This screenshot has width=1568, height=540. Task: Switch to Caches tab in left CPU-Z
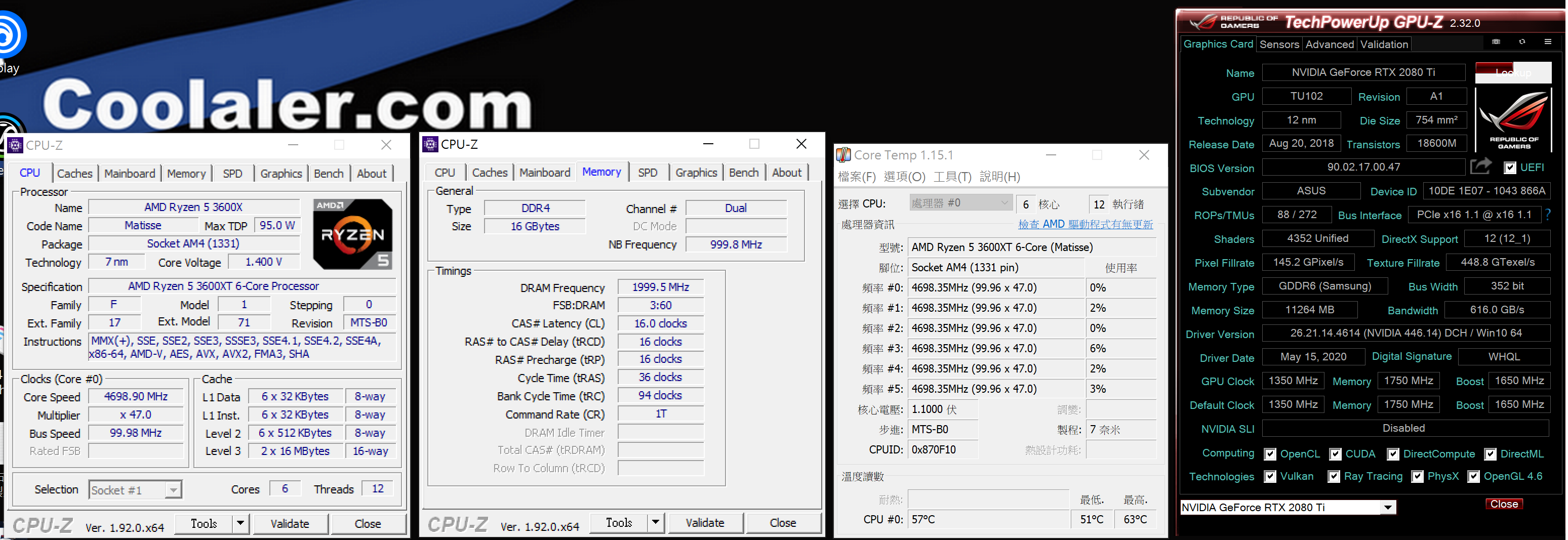point(74,173)
